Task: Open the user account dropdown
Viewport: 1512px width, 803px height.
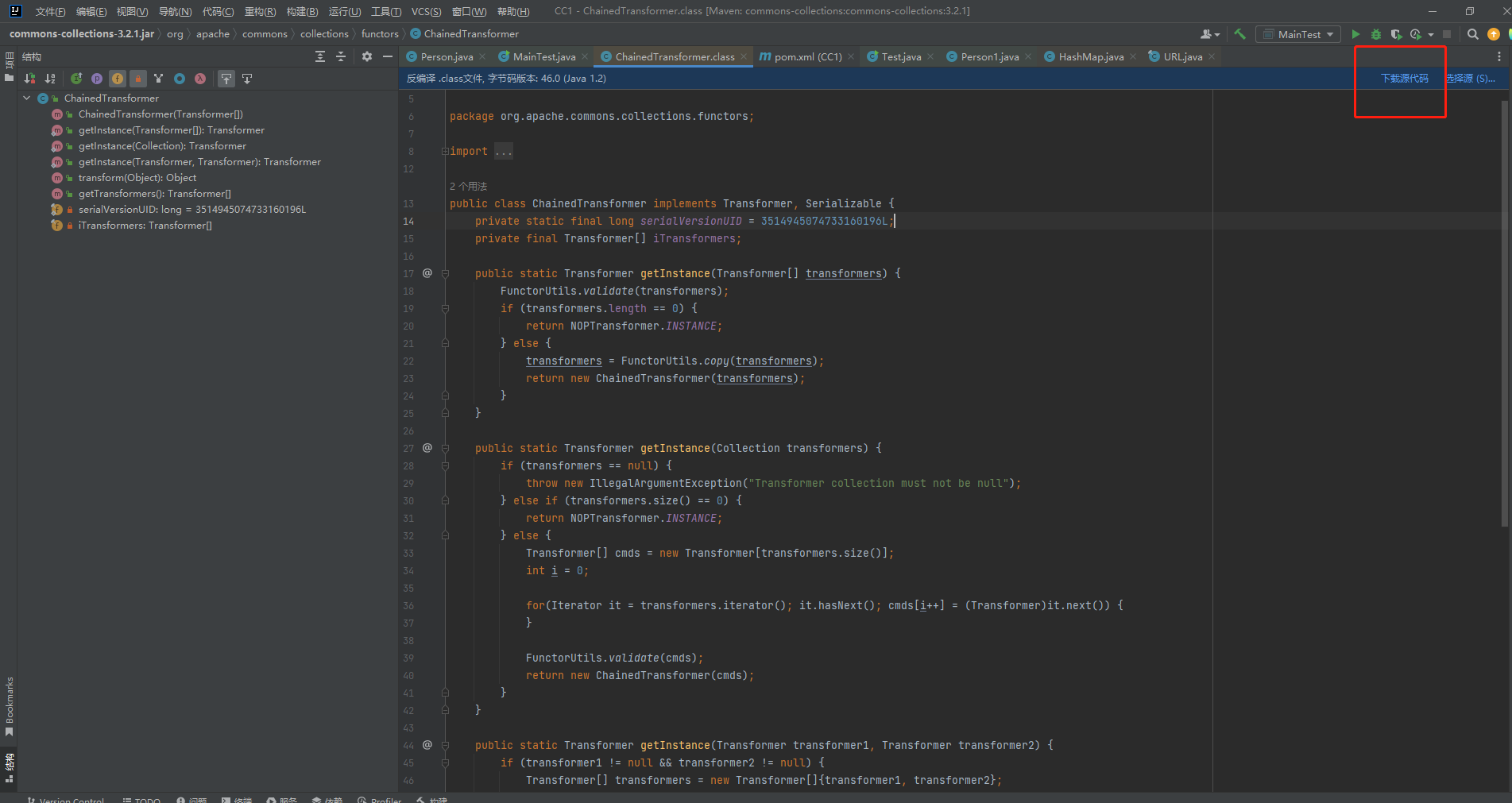Action: pos(1210,34)
